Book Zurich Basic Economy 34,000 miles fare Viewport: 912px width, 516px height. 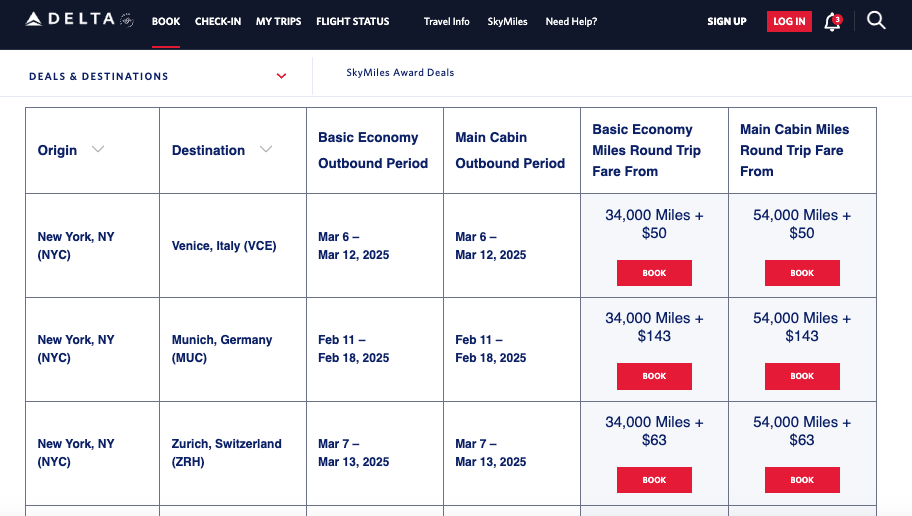(654, 480)
